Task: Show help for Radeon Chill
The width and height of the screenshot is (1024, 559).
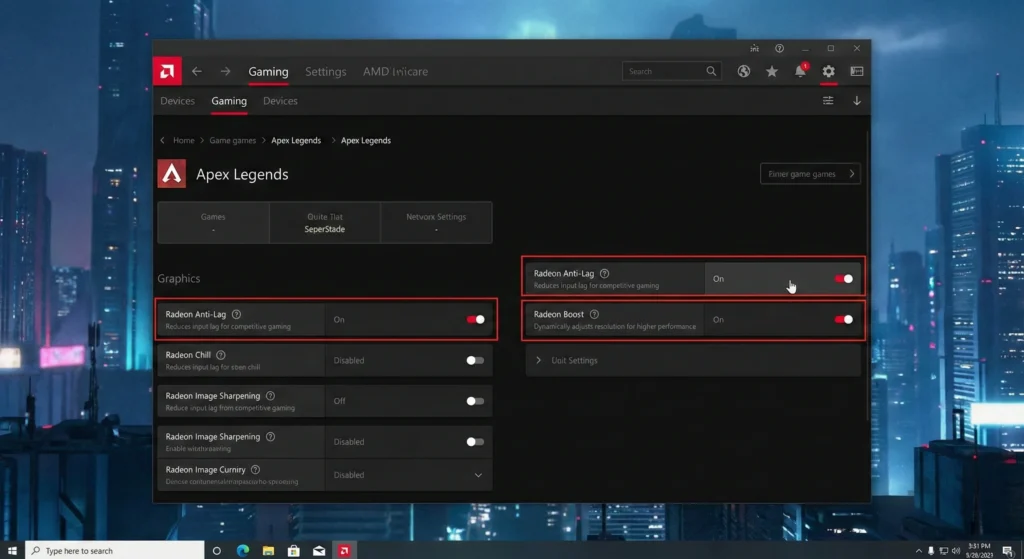Action: coord(221,355)
